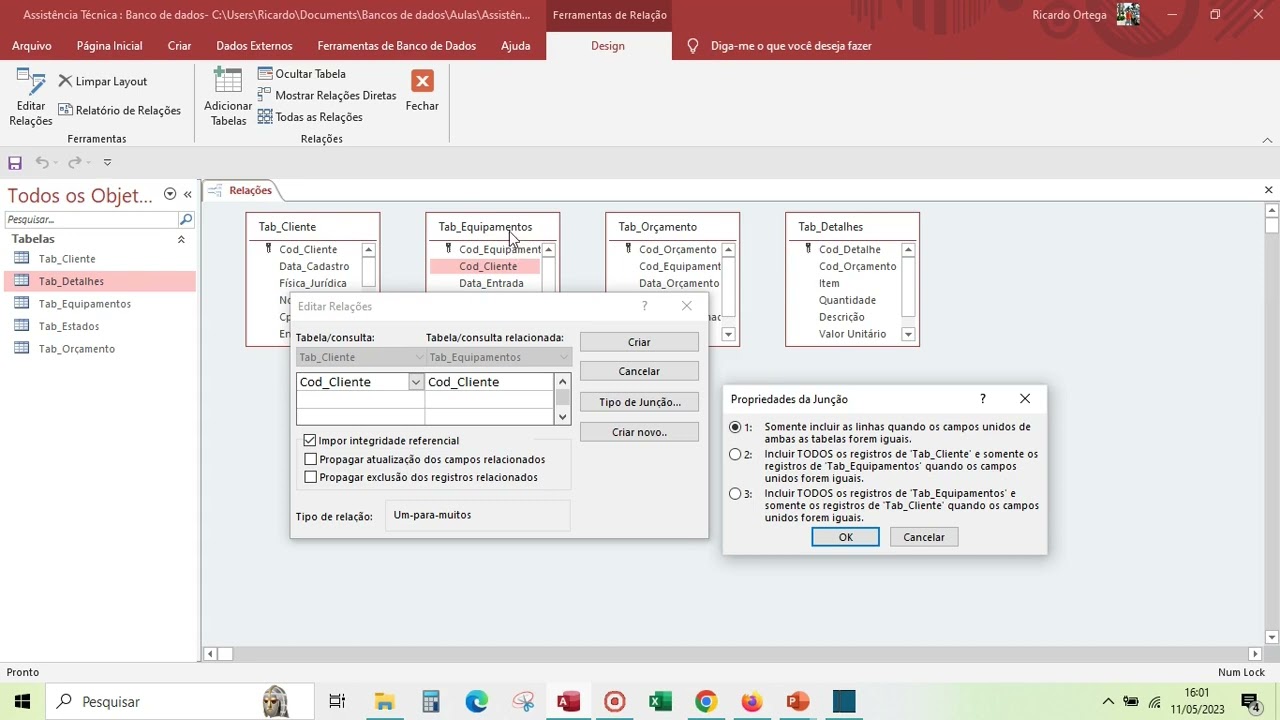Click down scroll arrow in Tab_Detalhes box
1280x720 pixels.
point(908,334)
